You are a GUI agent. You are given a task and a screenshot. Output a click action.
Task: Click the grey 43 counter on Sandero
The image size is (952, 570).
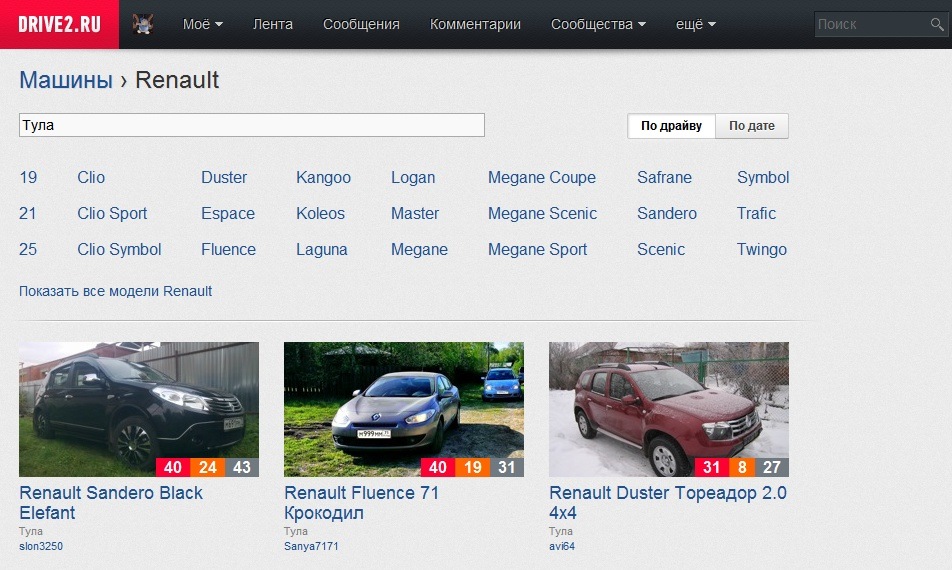[242, 467]
